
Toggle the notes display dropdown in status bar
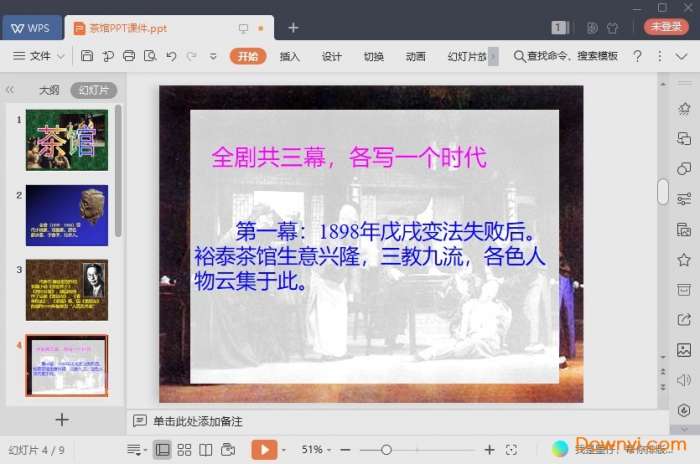[x=137, y=450]
